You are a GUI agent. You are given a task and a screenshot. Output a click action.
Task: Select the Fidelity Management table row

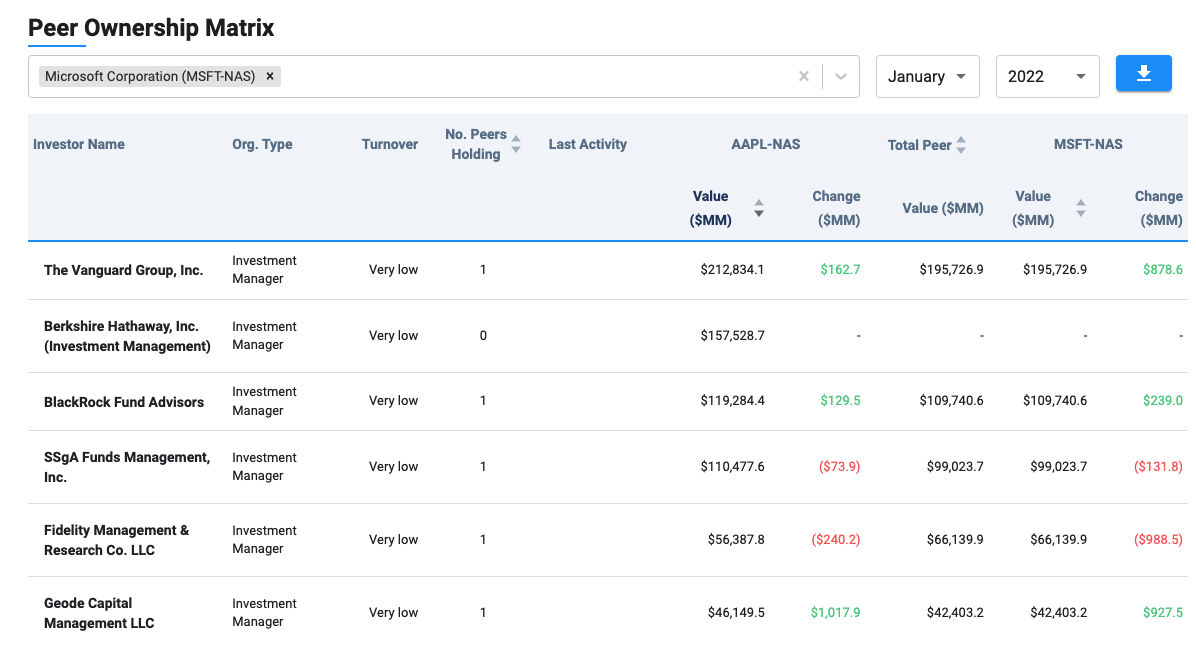pos(600,539)
